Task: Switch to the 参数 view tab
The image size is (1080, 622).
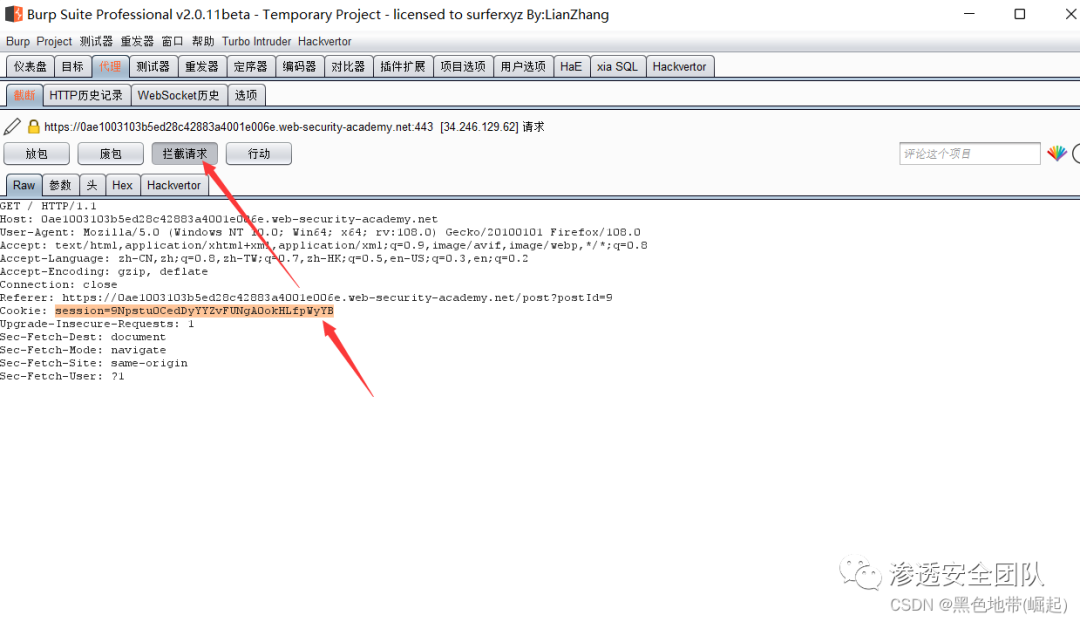Action: point(60,185)
